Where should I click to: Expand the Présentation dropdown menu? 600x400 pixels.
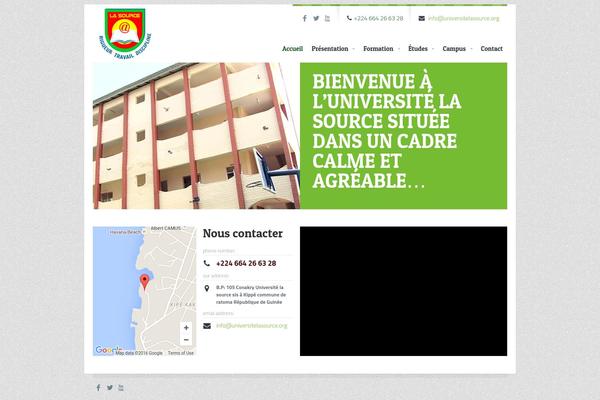point(331,48)
